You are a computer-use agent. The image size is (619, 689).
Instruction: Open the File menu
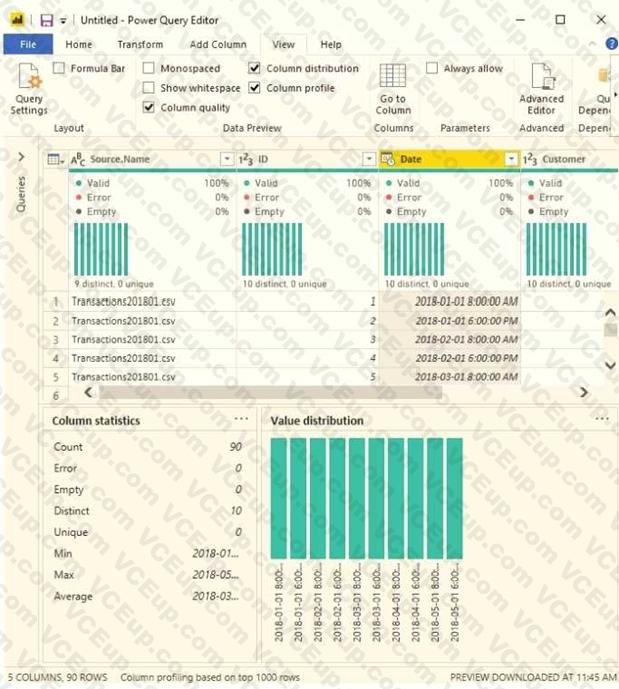coord(28,44)
